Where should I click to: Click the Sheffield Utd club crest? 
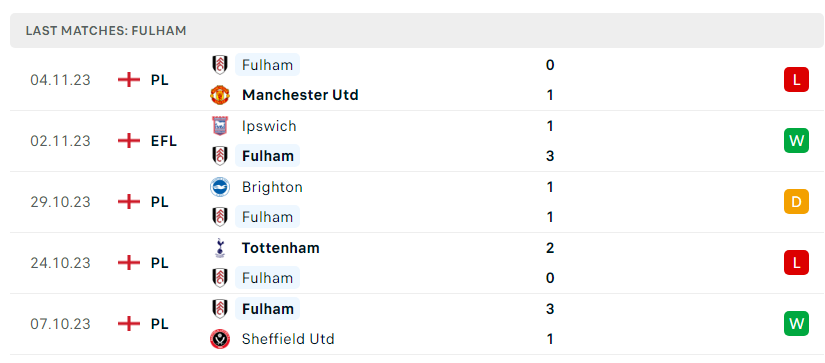(219, 339)
